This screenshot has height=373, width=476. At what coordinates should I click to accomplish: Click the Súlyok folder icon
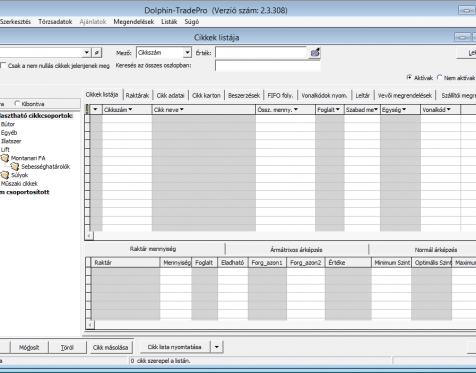(5, 175)
